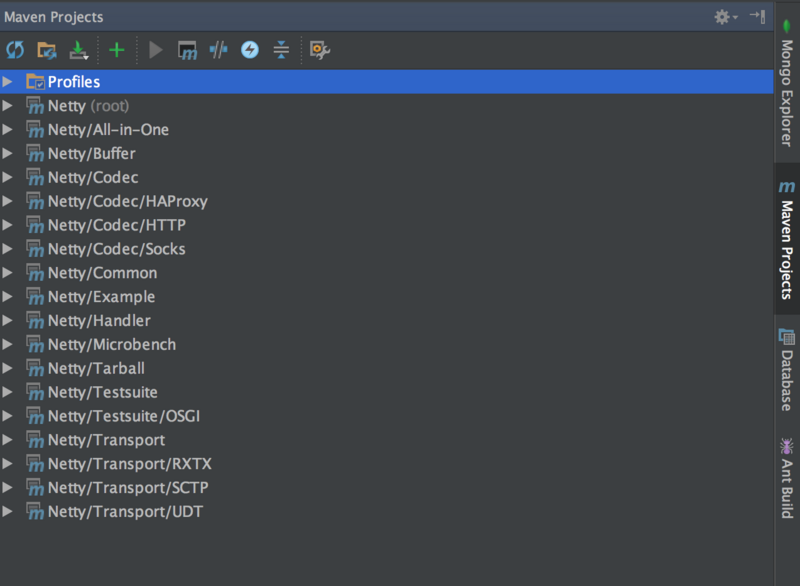
Task: Open Maven settings wrench icon
Action: (x=320, y=50)
